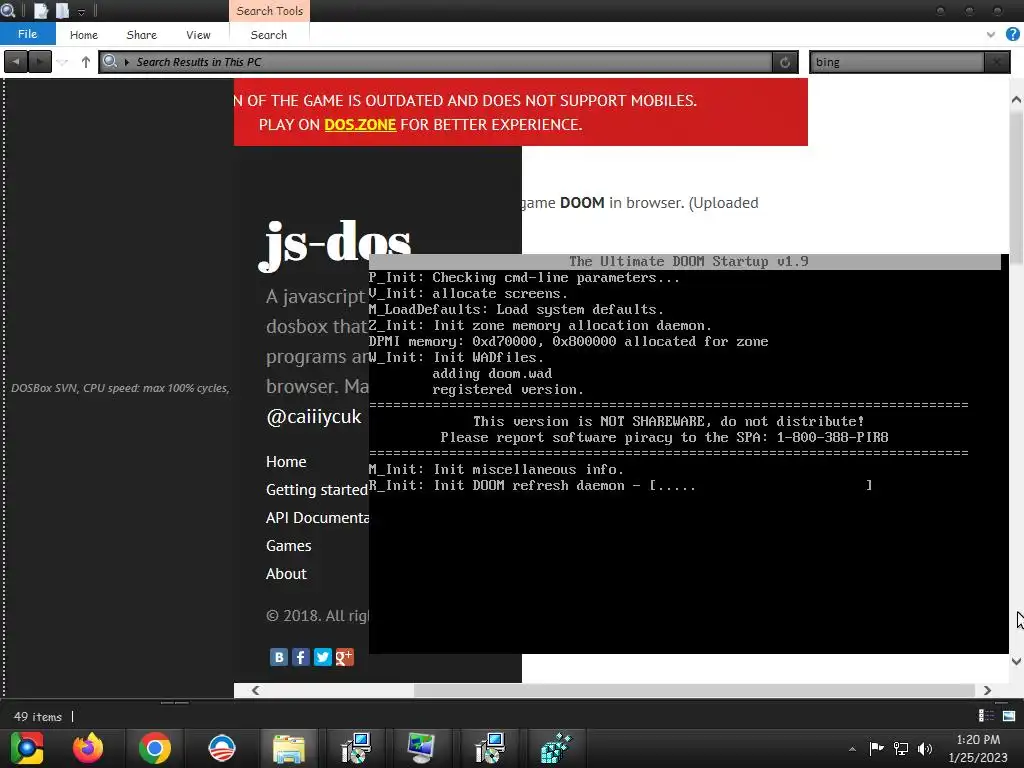Clear the search box with the X

pyautogui.click(x=997, y=62)
